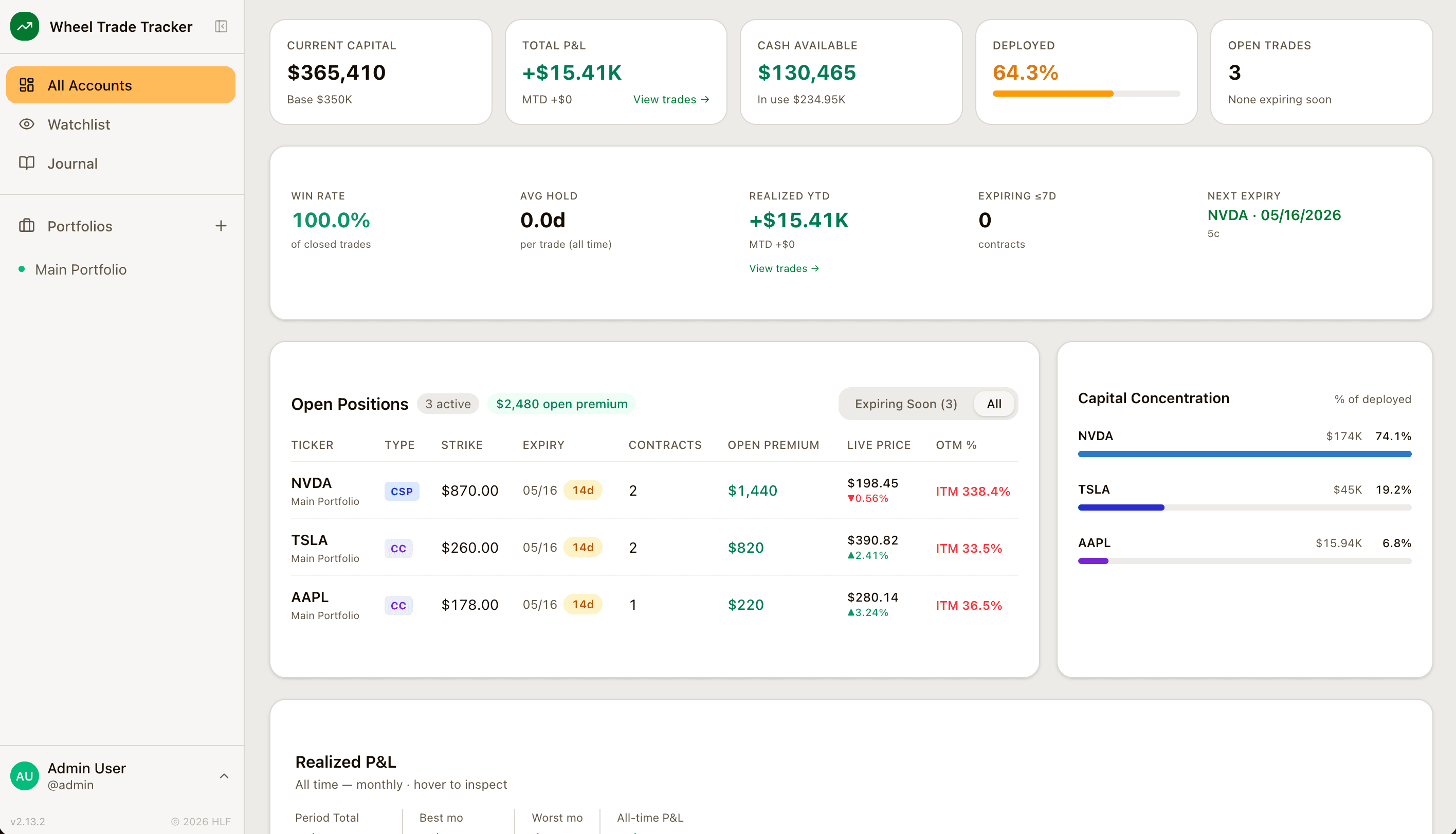Collapse the sidebar panel icon
1456x834 pixels.
[221, 26]
